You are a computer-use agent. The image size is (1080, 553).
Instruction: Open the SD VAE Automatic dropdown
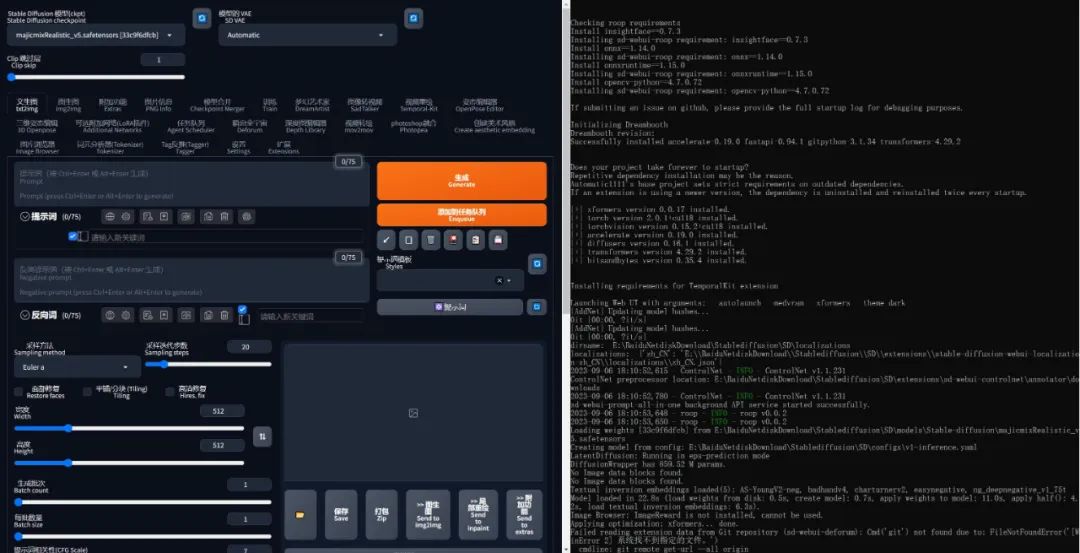click(307, 35)
